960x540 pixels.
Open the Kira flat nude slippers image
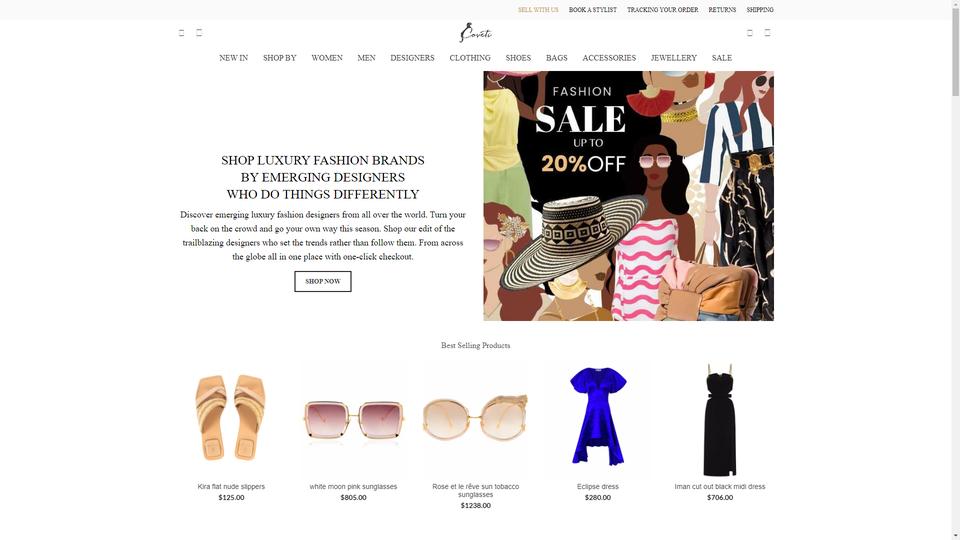click(231, 418)
